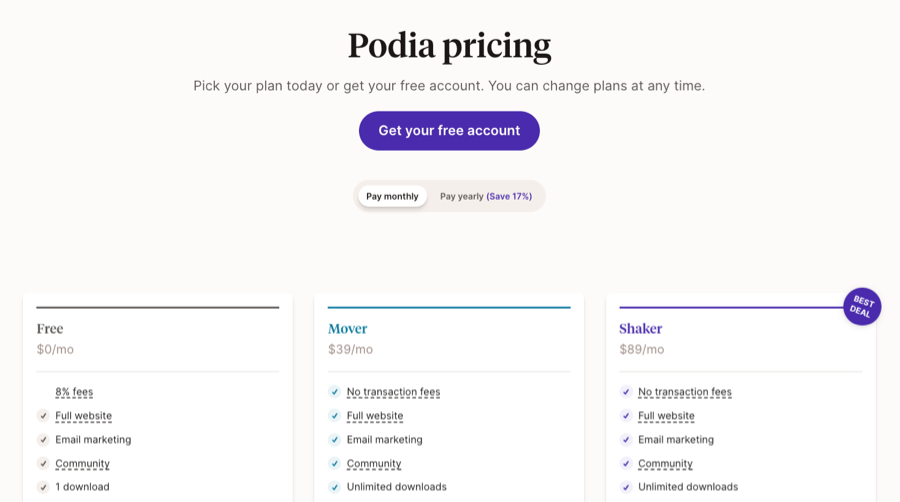900x502 pixels.
Task: Click checkmark icon beside Free plan Full website
Action: (x=43, y=415)
